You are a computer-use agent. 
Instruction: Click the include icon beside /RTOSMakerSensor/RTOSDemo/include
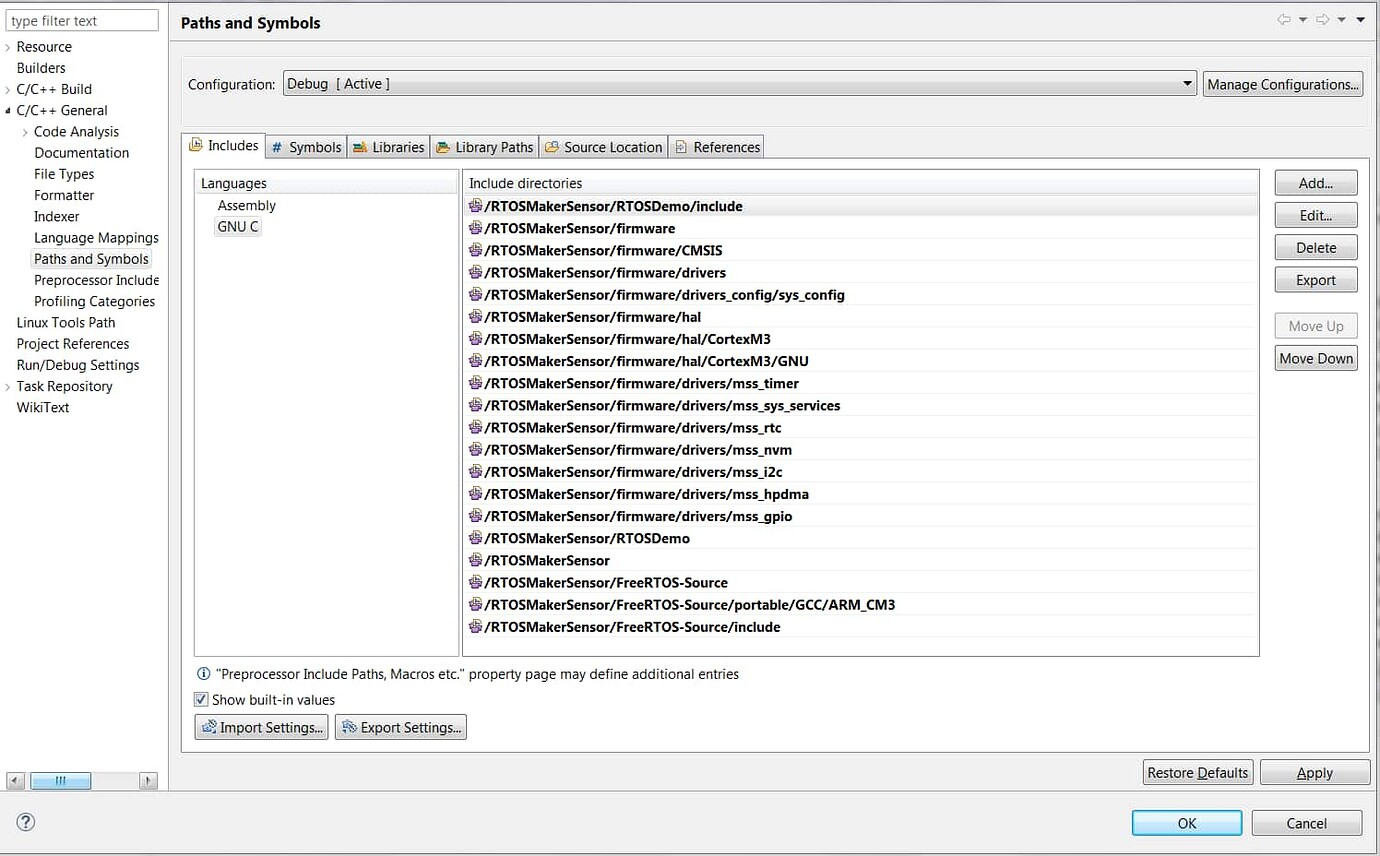(x=475, y=206)
